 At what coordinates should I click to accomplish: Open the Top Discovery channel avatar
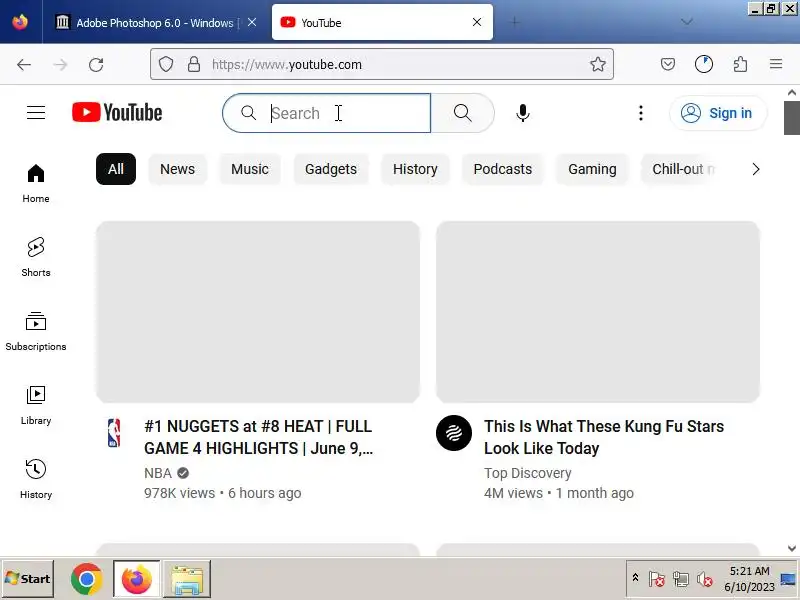(x=454, y=433)
